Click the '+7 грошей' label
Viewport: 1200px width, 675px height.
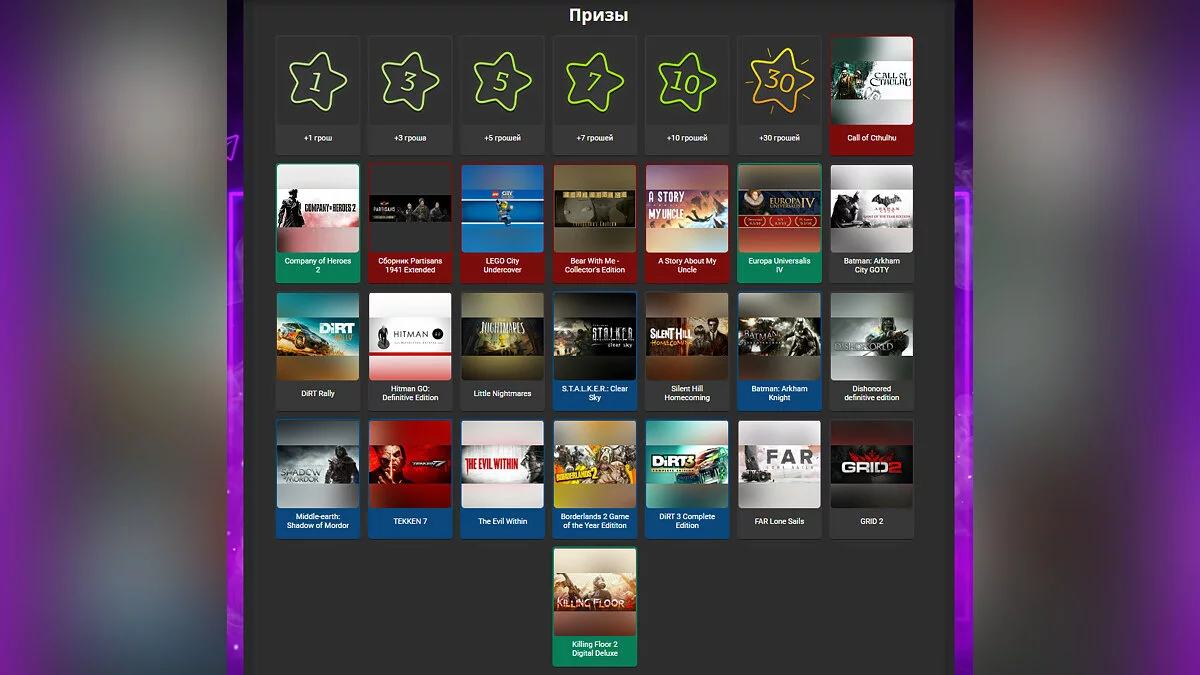pyautogui.click(x=595, y=138)
